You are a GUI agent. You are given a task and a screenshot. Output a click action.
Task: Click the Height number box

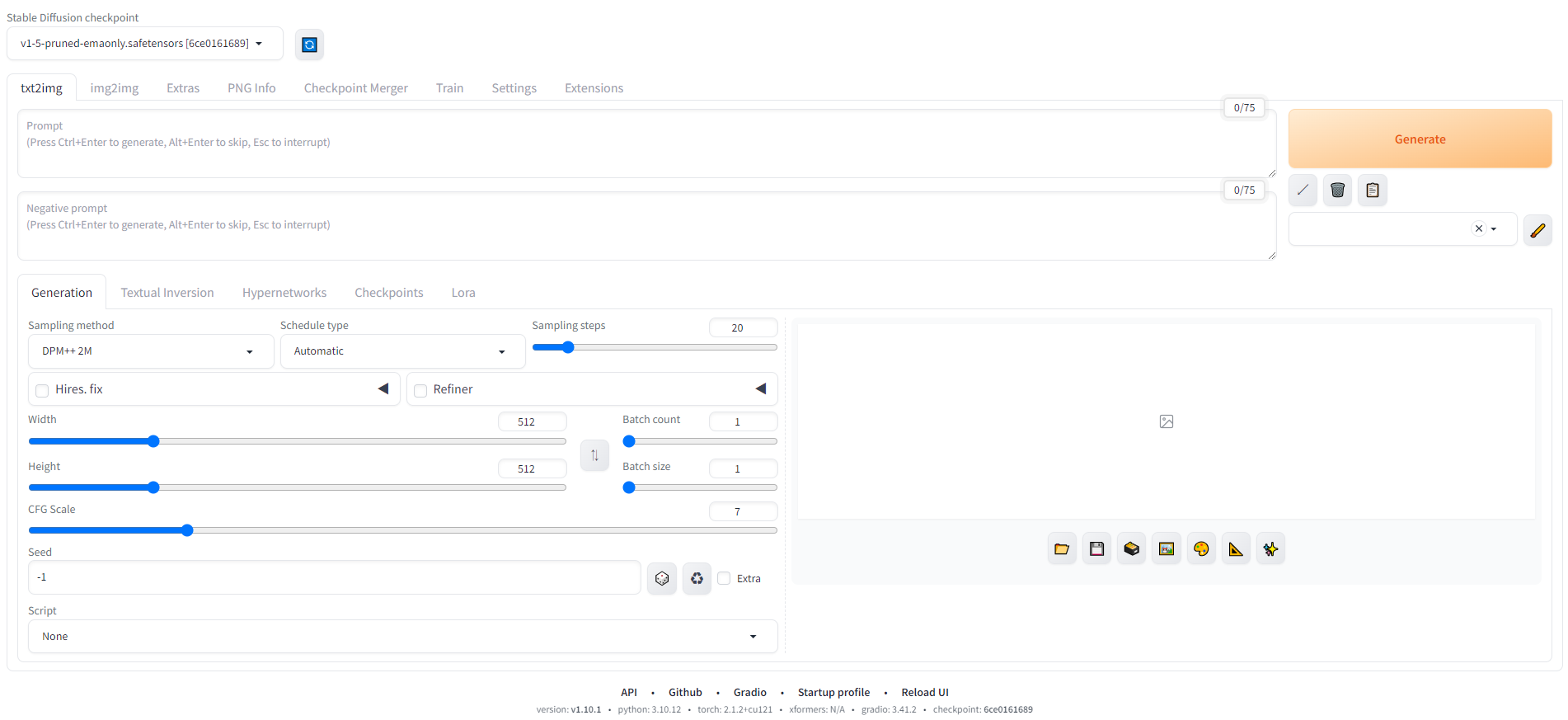532,468
